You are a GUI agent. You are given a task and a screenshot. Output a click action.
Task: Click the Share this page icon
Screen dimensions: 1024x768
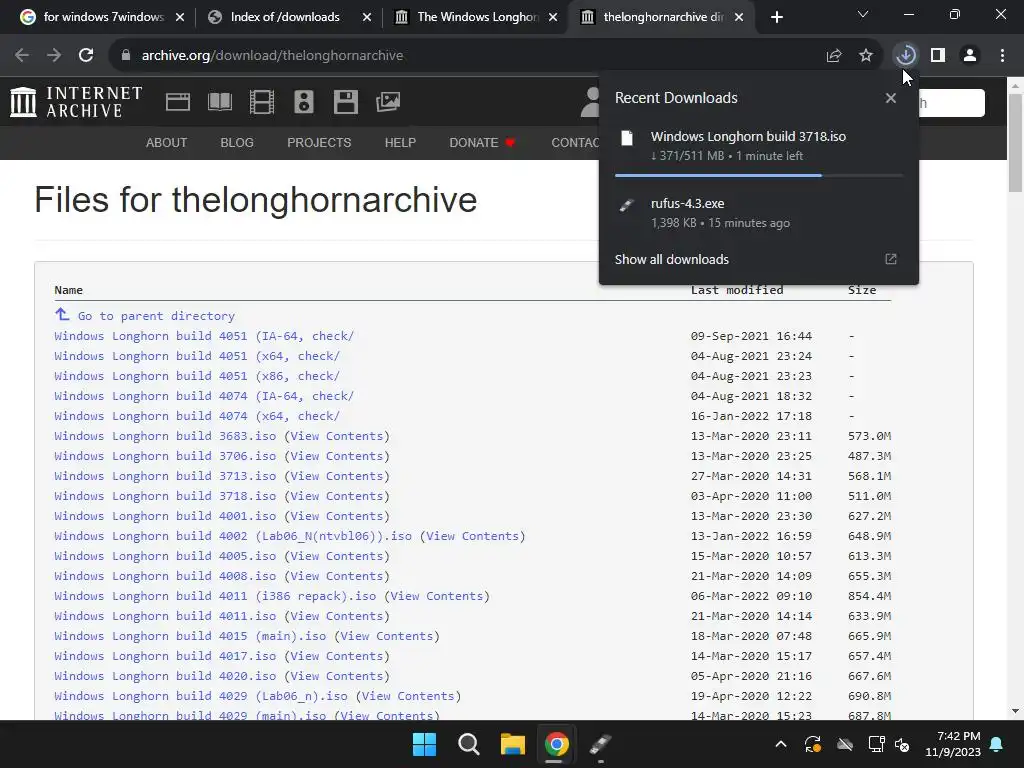coord(834,56)
